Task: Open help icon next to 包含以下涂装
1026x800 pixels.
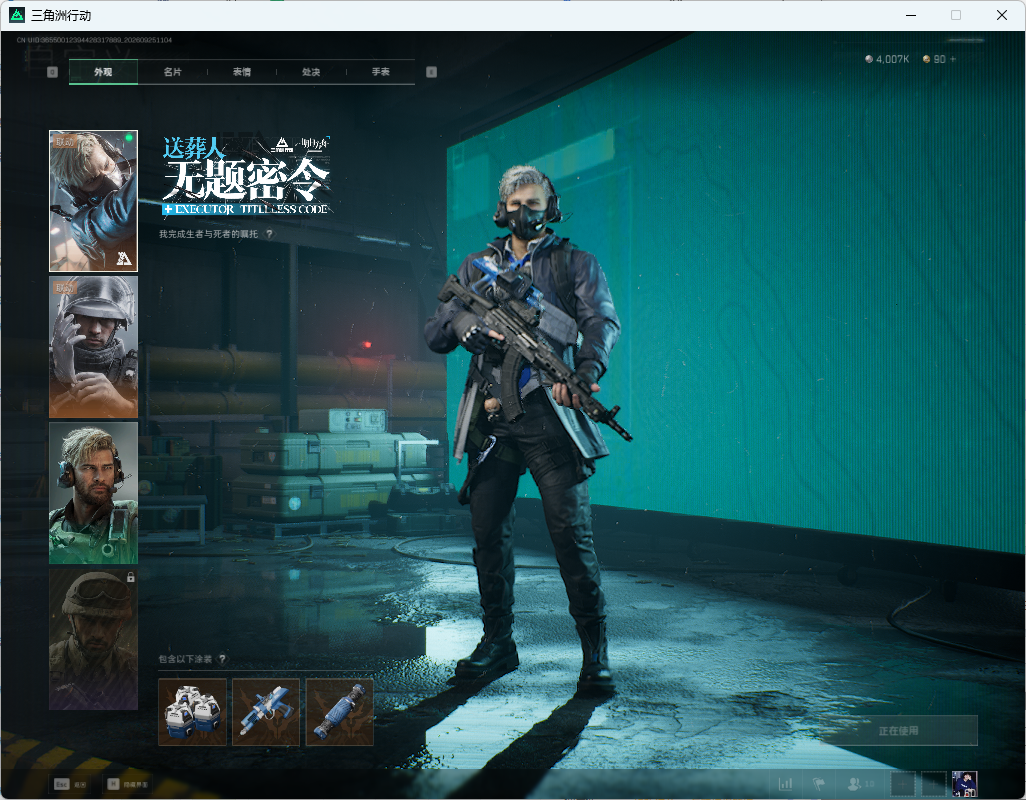Action: pos(222,659)
